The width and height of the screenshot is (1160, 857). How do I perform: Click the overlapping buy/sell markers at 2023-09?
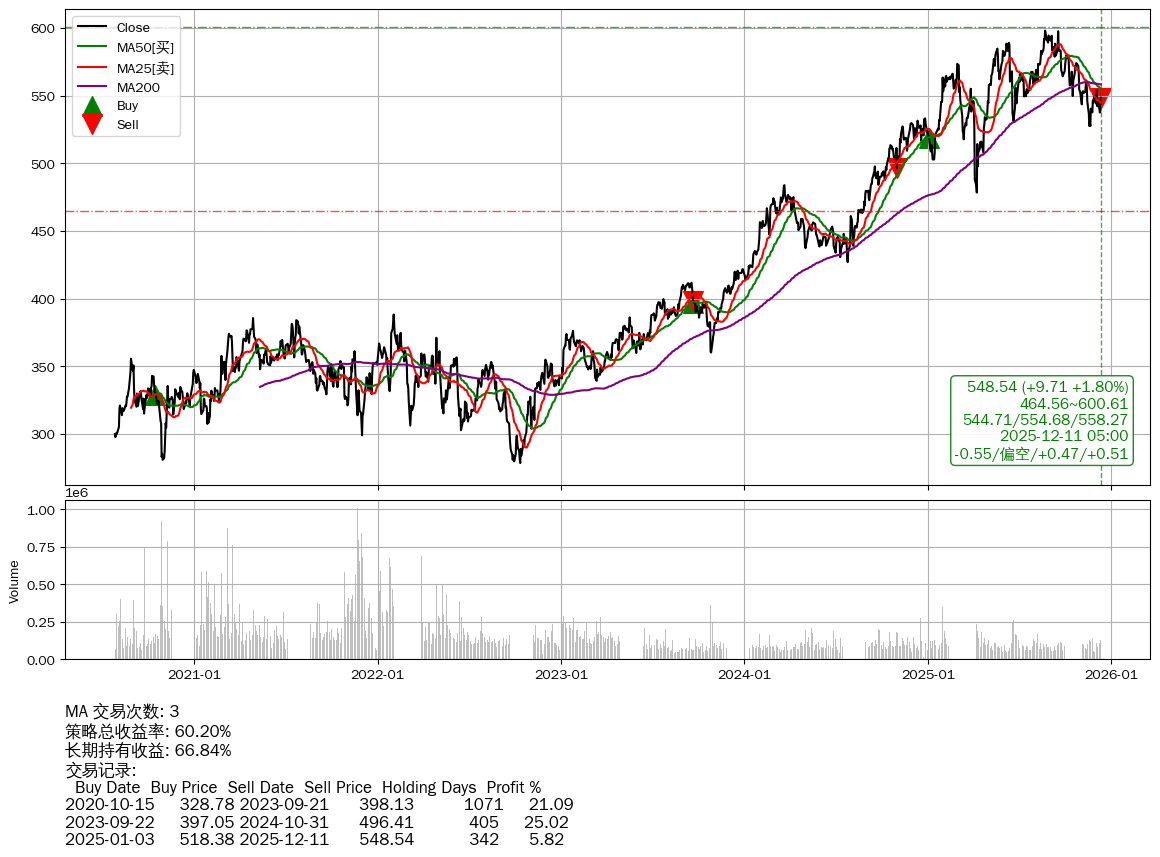(x=693, y=301)
